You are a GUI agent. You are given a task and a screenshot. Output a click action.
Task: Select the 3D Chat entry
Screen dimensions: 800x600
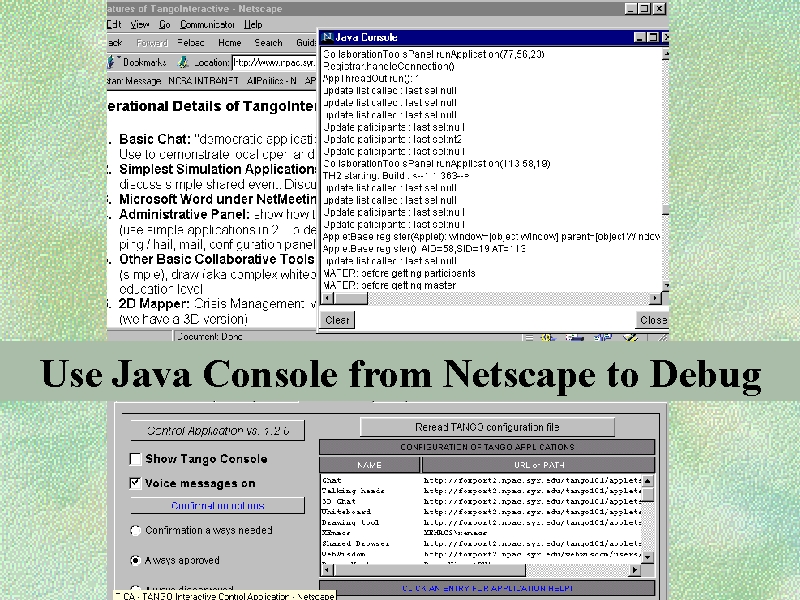(x=339, y=502)
